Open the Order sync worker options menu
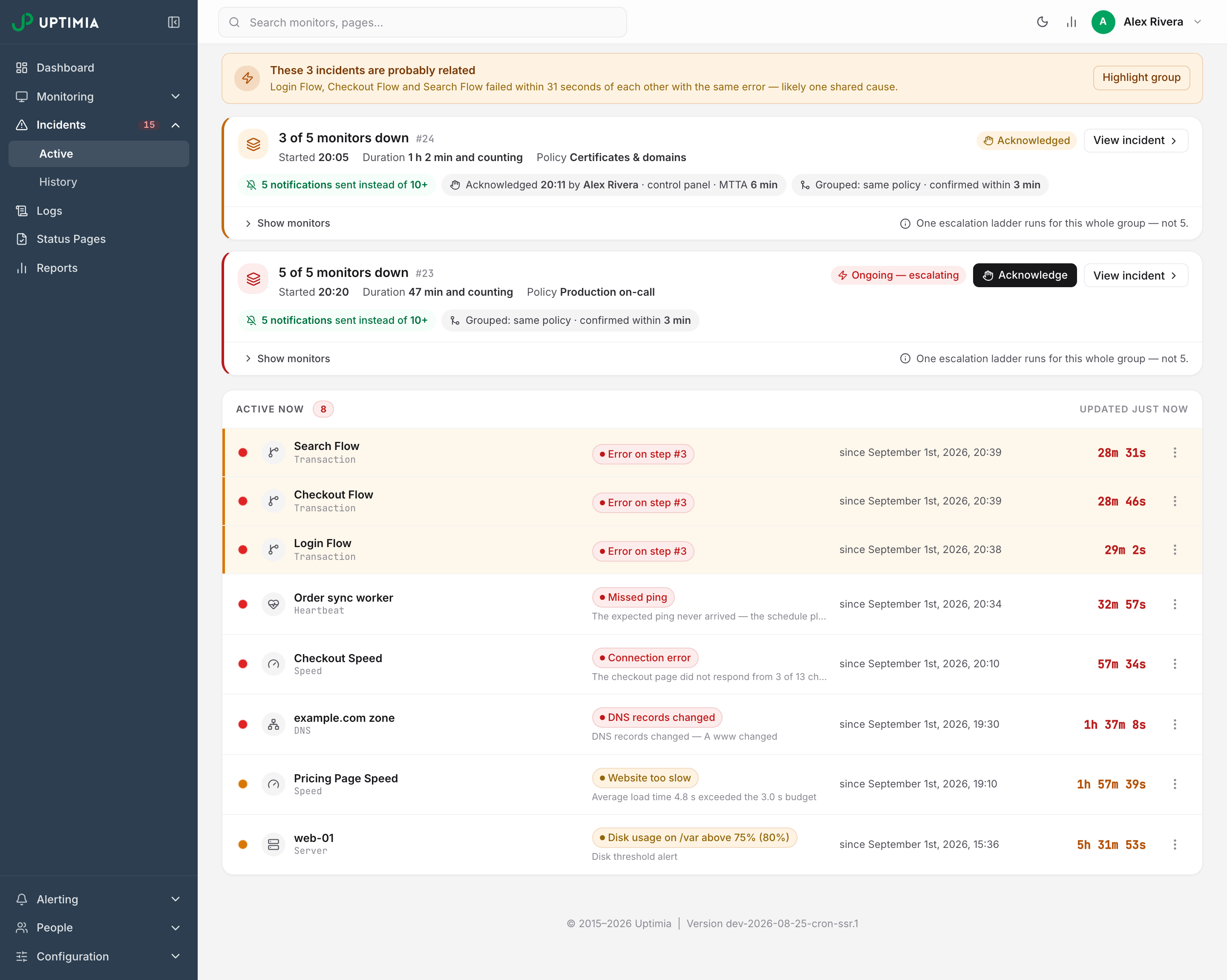The height and width of the screenshot is (980, 1227). (1175, 604)
